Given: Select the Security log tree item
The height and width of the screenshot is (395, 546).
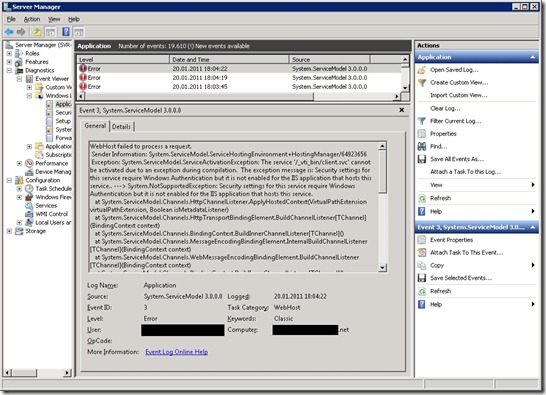Looking at the screenshot, I should 63,113.
